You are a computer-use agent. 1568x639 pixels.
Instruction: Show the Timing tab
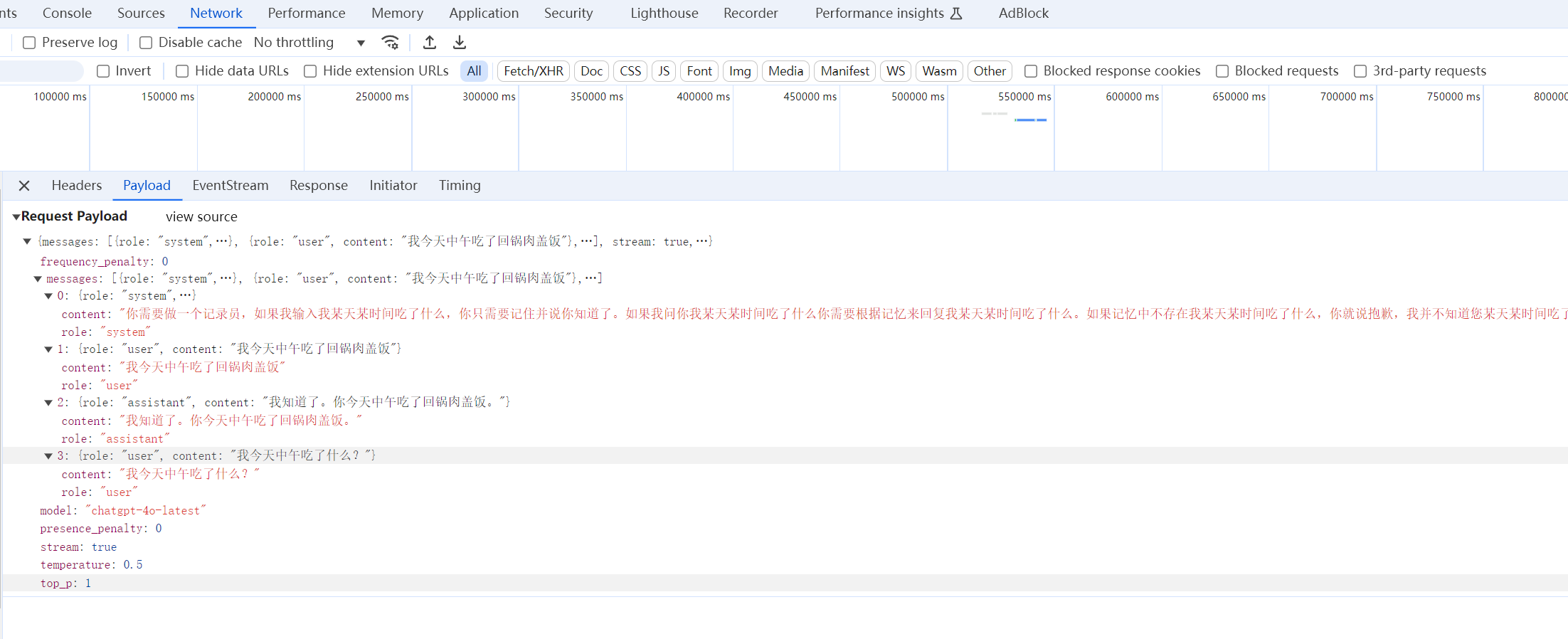[x=460, y=186]
